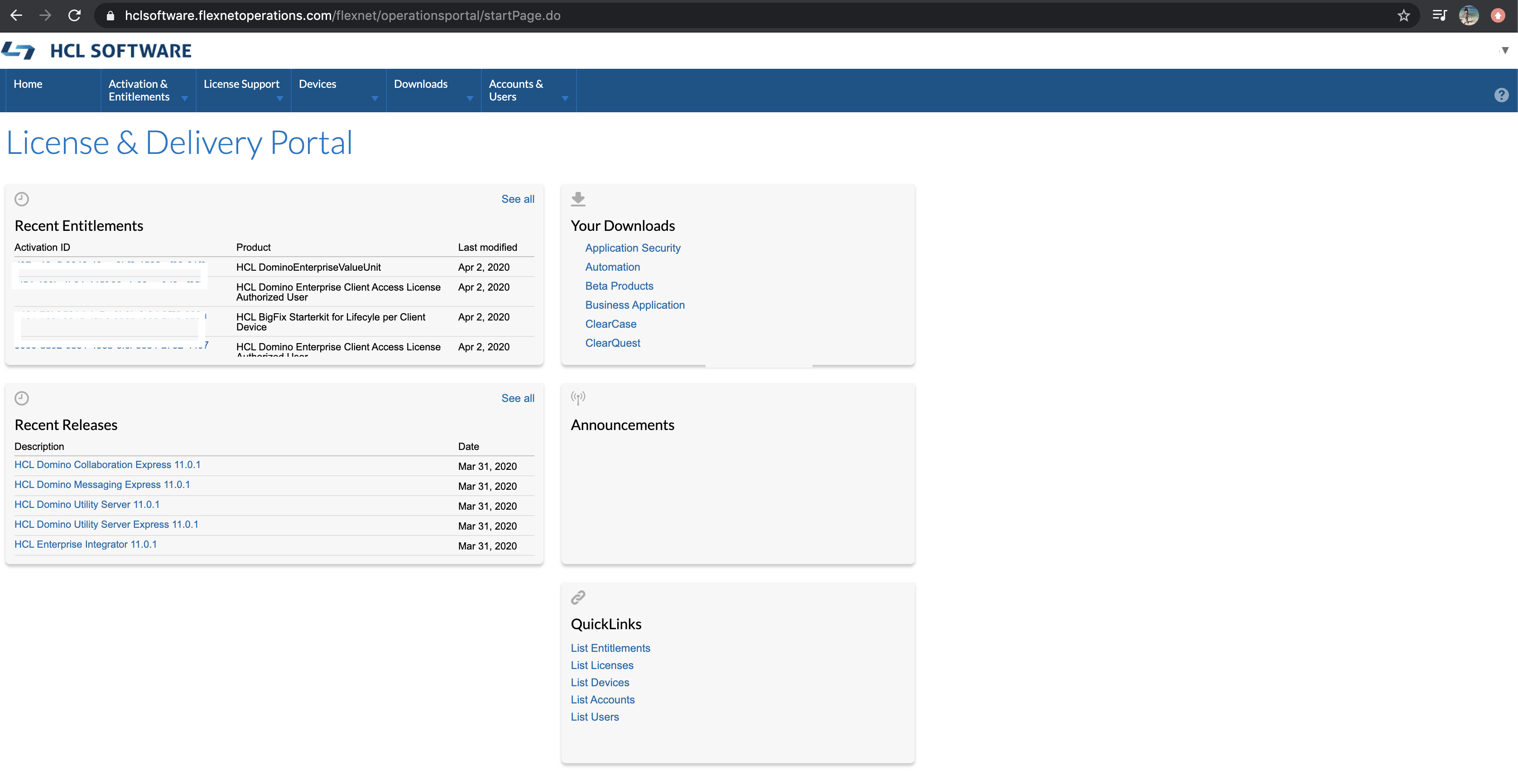Open the Devices menu
This screenshot has height=784, width=1518.
317,84
